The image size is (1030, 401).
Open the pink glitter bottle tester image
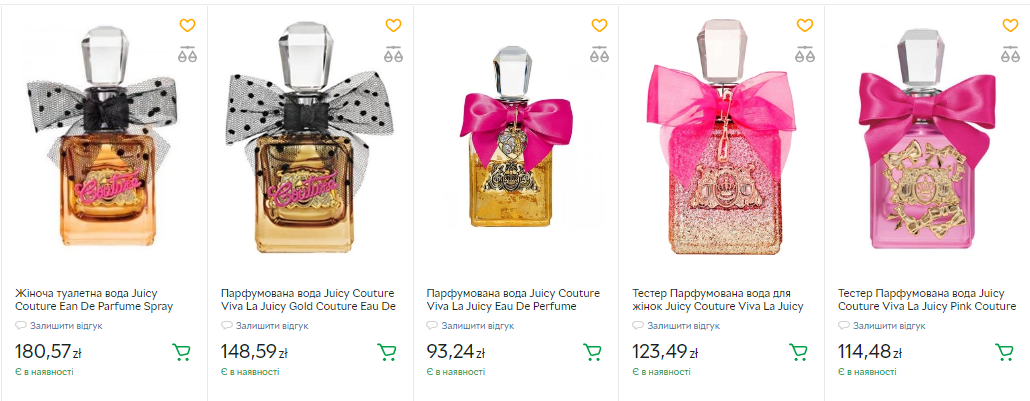tap(721, 137)
